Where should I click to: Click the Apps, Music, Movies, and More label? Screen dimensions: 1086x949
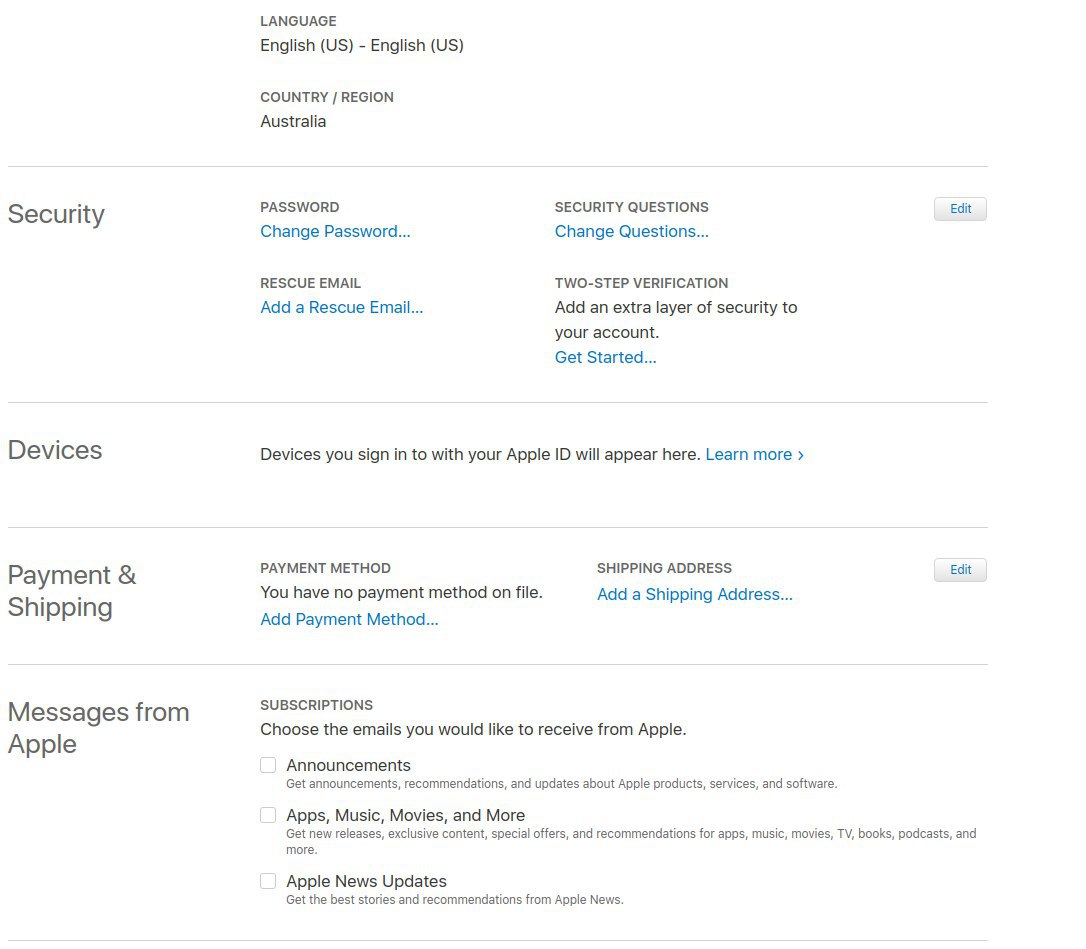(406, 815)
